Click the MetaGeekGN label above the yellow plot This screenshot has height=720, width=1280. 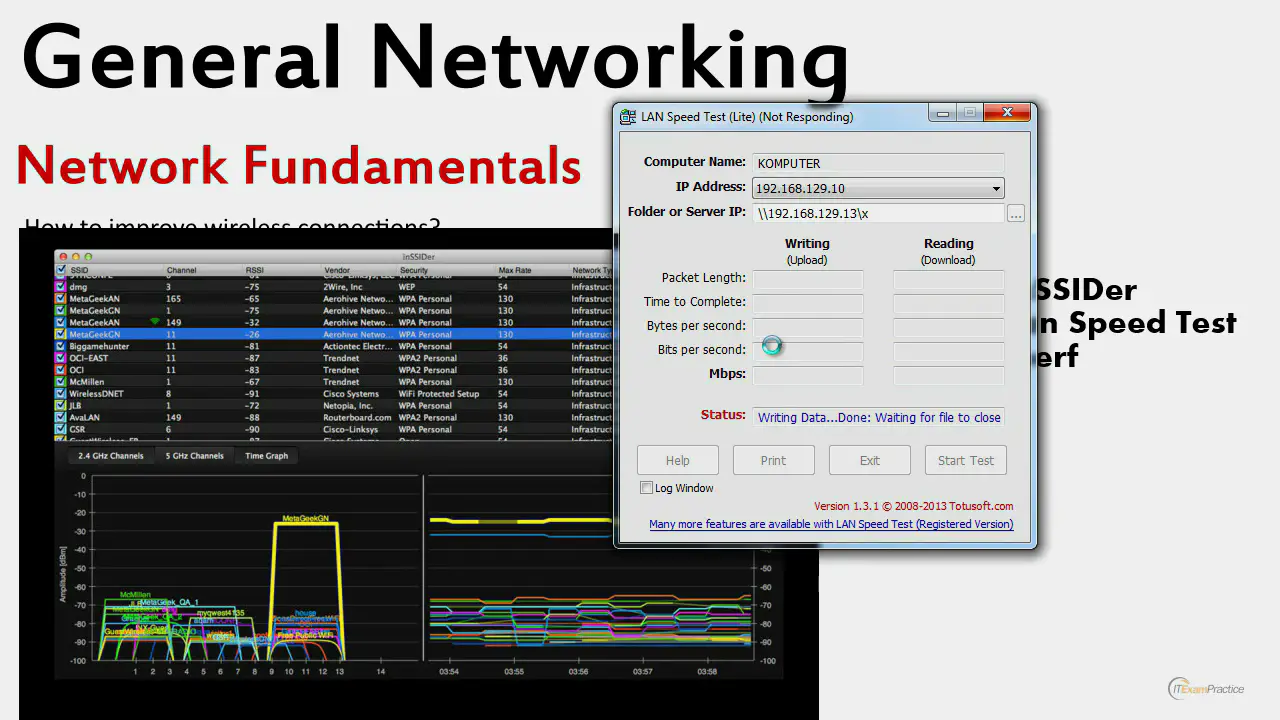[x=306, y=519]
